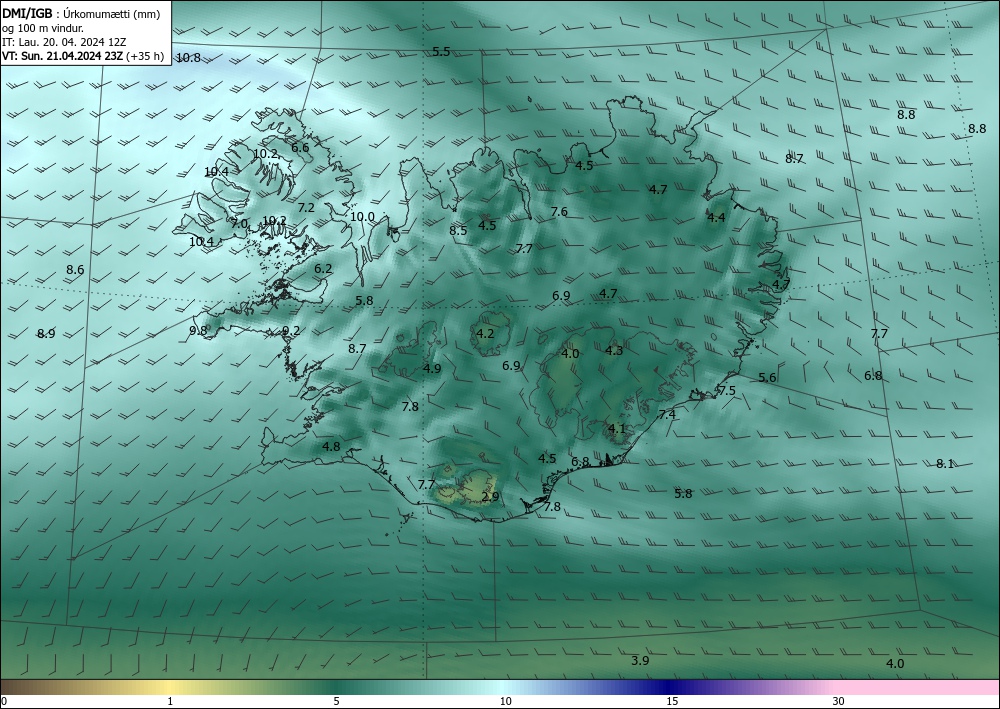This screenshot has width=1000, height=709.
Task: Select the 10.8 value near the legend box
Action: [188, 57]
